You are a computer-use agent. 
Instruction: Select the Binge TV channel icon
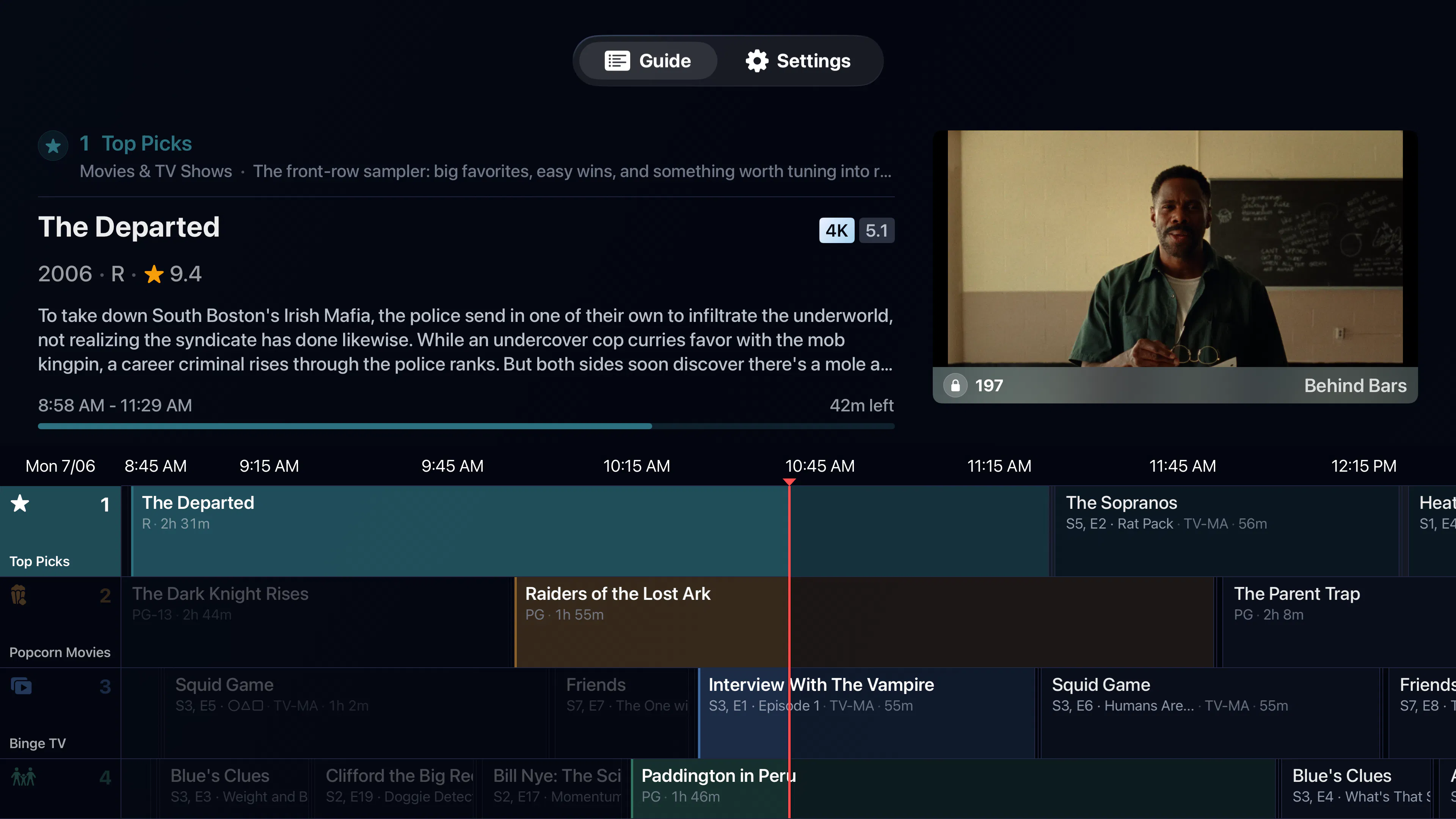pyautogui.click(x=21, y=686)
